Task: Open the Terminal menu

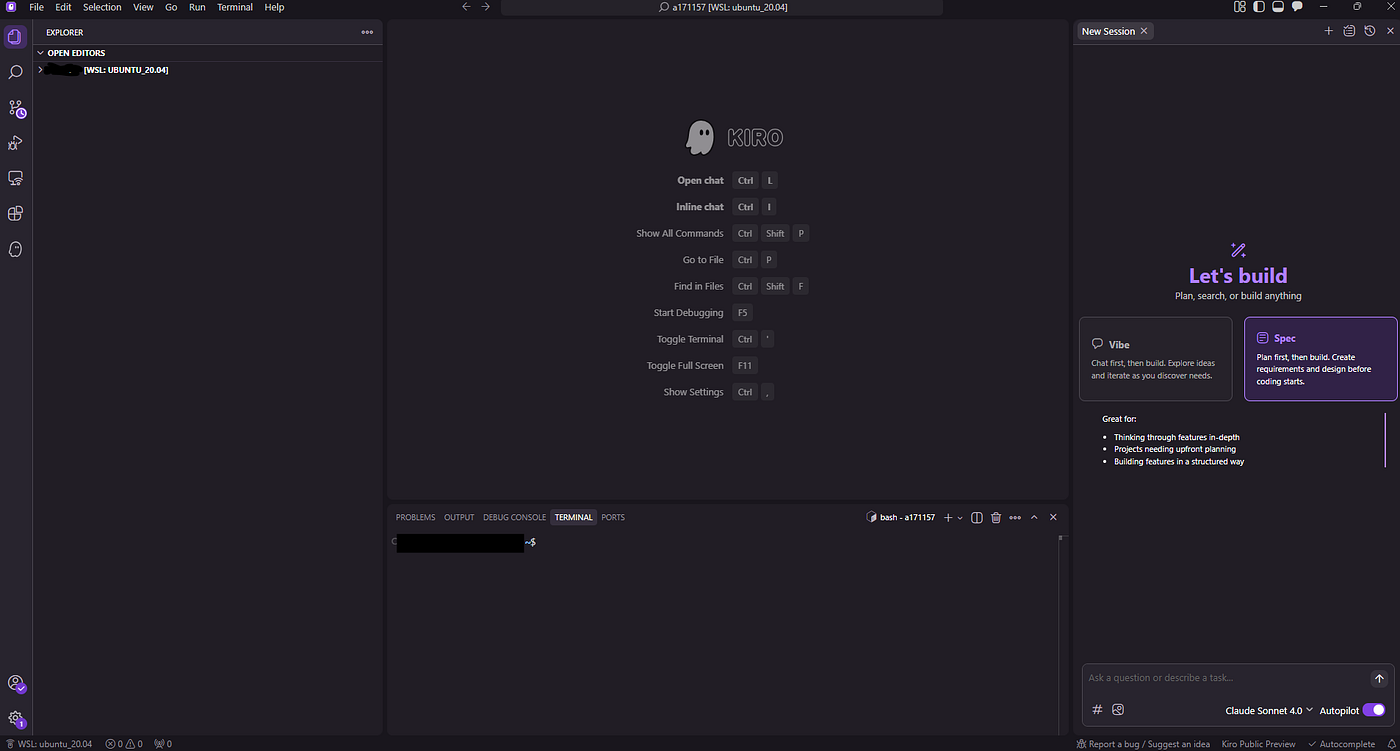Action: (x=235, y=7)
